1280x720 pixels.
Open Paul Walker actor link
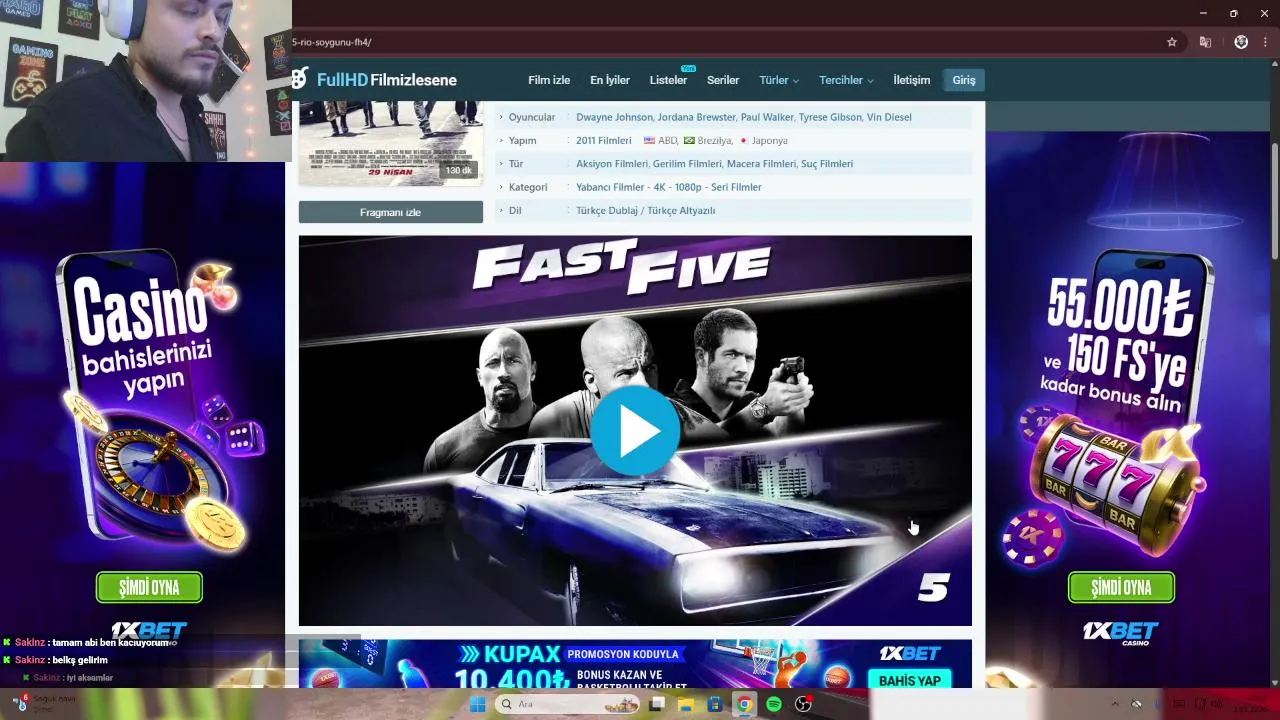click(767, 117)
